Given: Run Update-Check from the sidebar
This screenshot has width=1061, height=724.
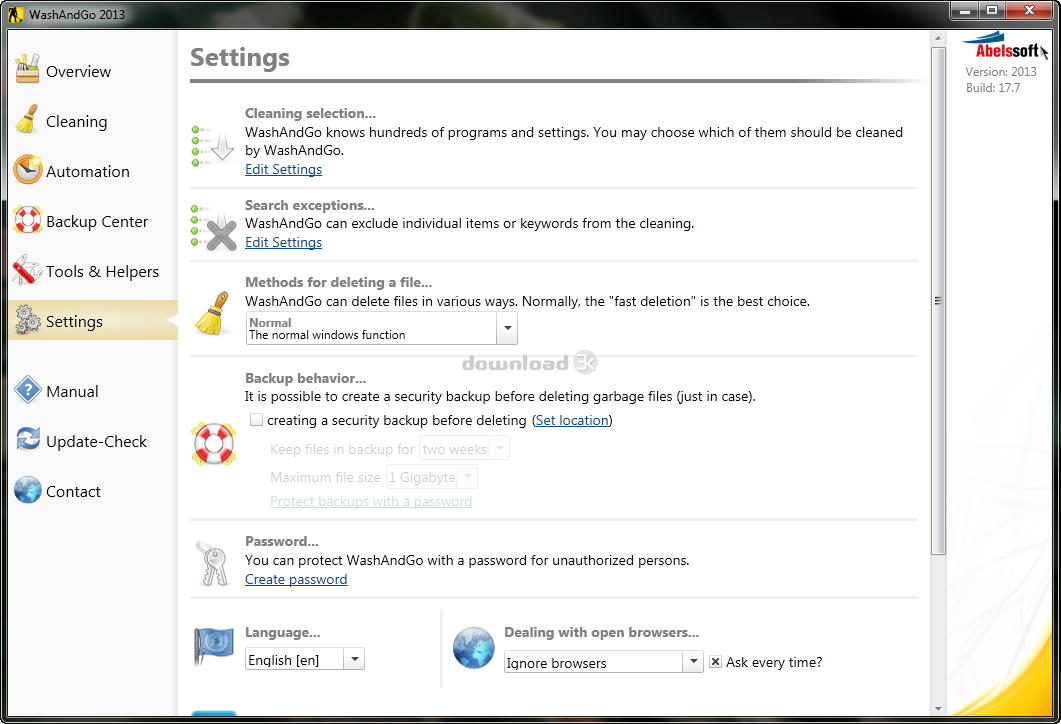Looking at the screenshot, I should 96,441.
